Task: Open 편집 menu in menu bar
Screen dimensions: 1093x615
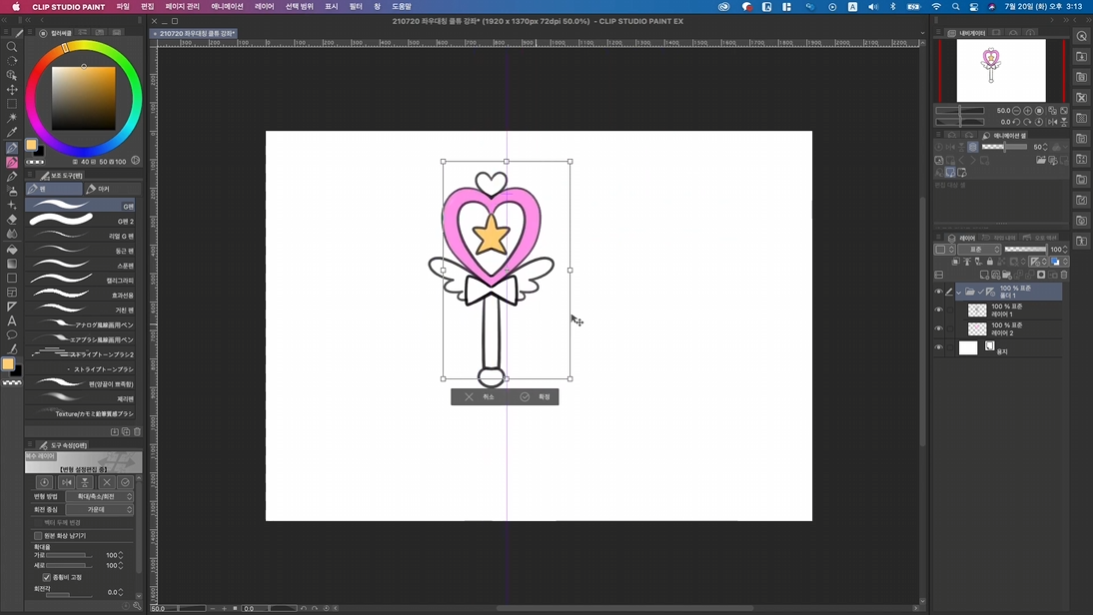Action: pyautogui.click(x=147, y=6)
